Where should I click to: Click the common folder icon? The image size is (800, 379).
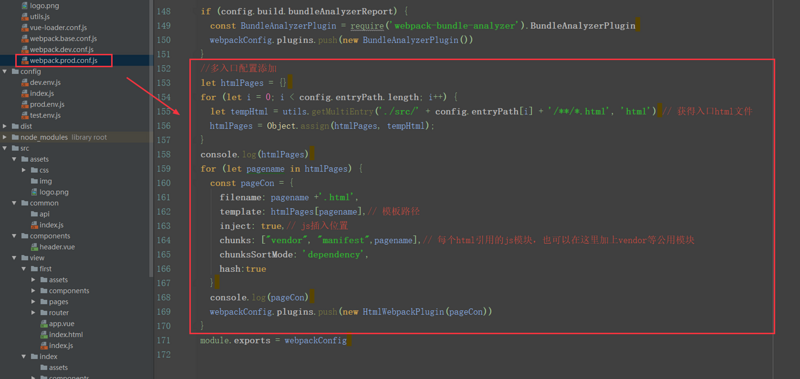25,203
